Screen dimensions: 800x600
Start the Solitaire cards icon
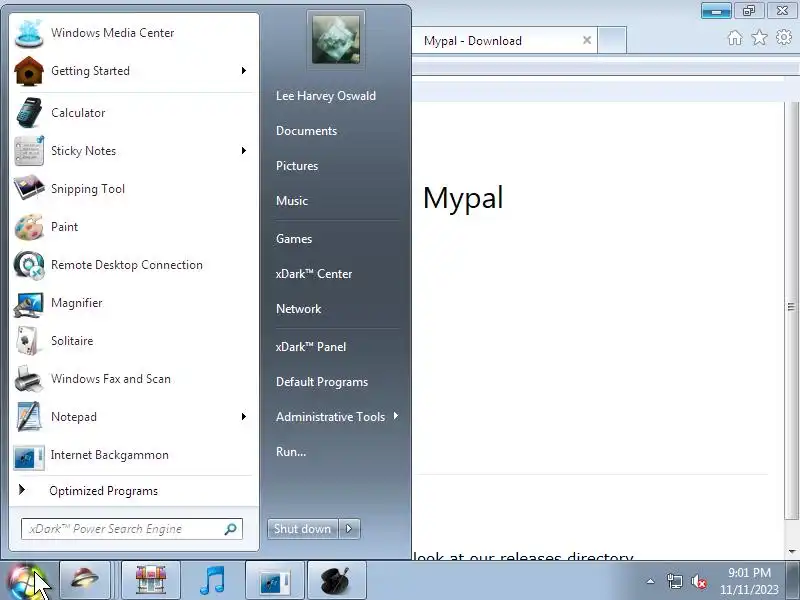(29, 341)
